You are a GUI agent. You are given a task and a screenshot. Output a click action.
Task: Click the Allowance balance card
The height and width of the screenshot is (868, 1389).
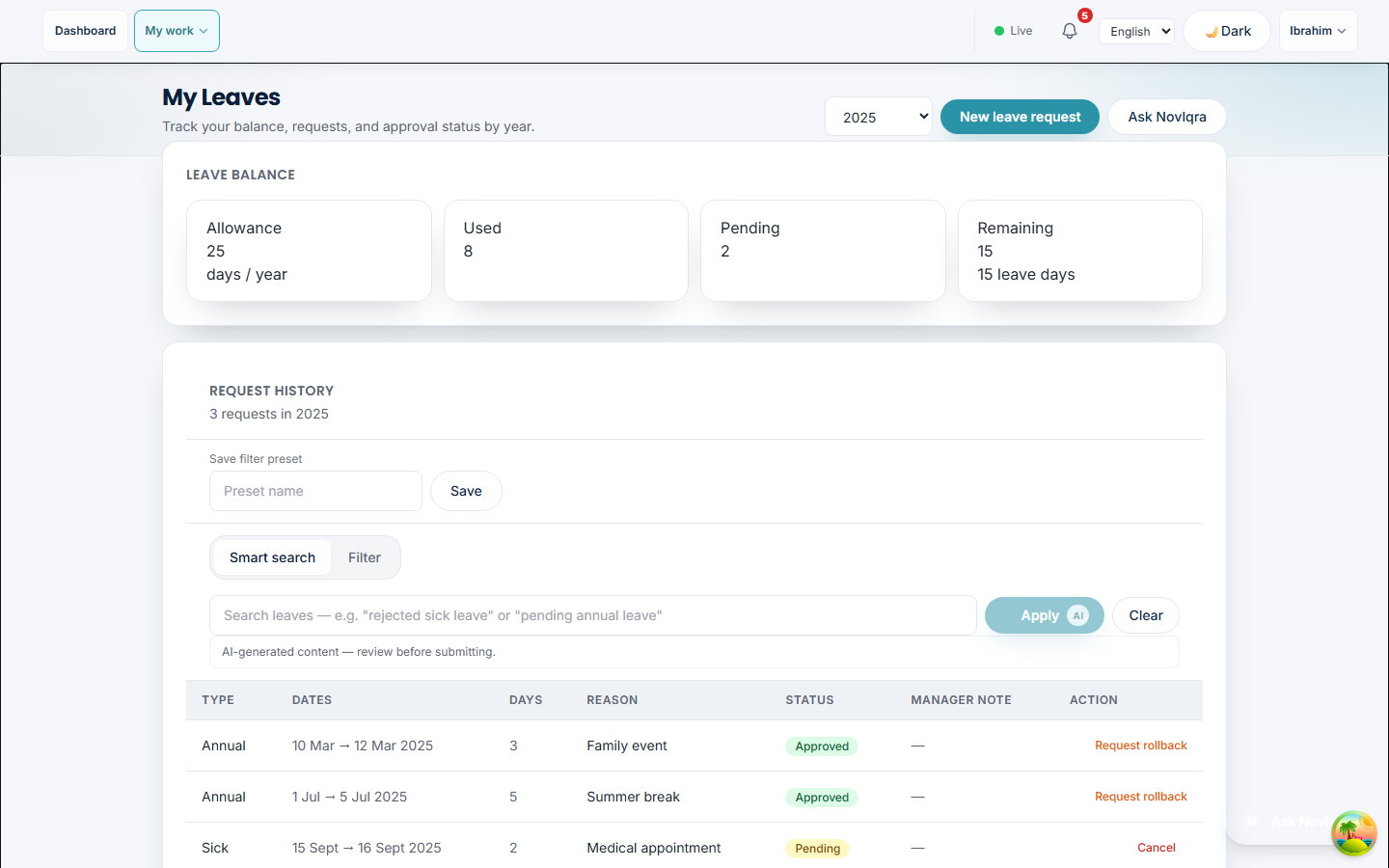point(309,251)
